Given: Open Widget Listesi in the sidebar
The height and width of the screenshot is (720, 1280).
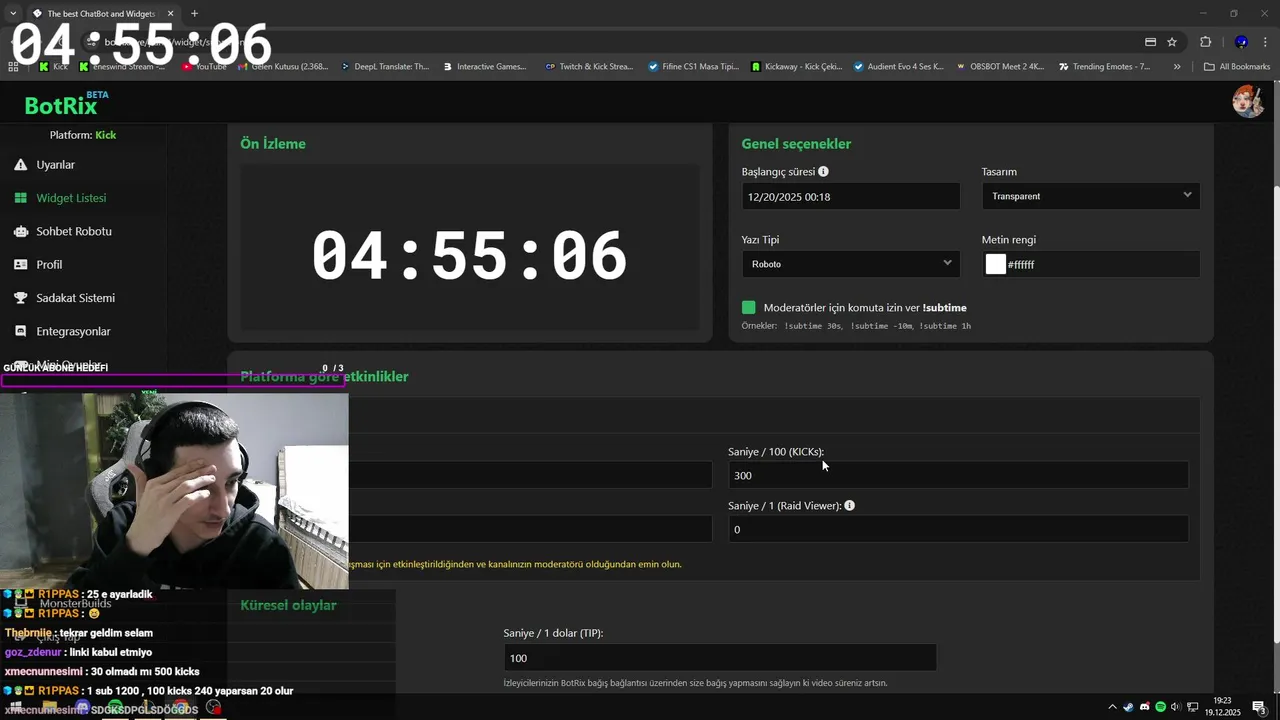Looking at the screenshot, I should pyautogui.click(x=71, y=198).
